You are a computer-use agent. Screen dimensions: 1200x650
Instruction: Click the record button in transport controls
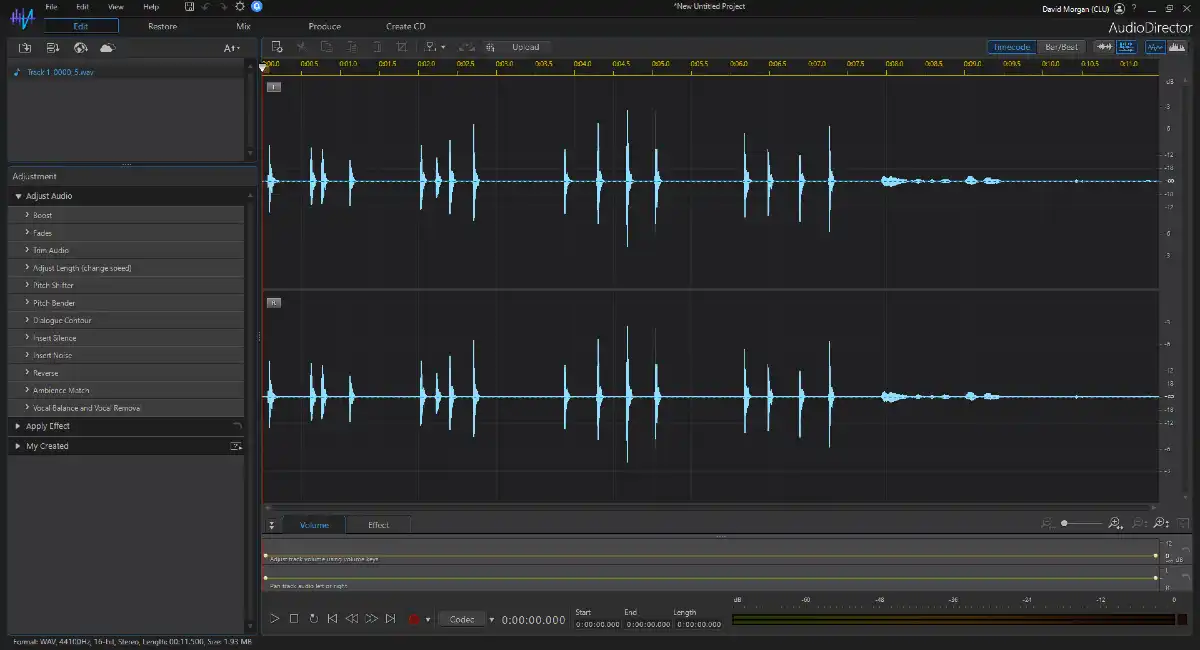[x=413, y=618]
